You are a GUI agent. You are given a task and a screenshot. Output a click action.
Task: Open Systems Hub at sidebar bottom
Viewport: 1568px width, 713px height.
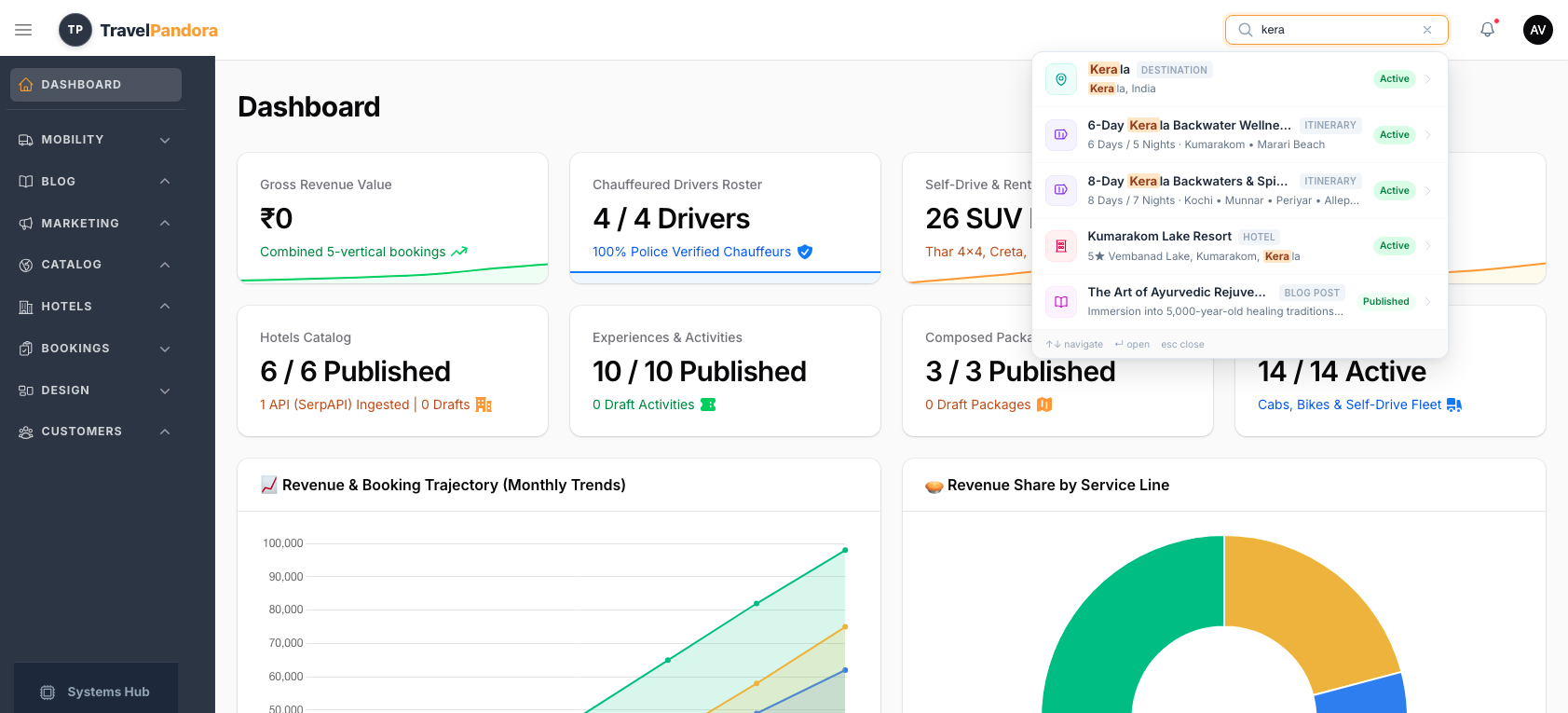pos(96,692)
